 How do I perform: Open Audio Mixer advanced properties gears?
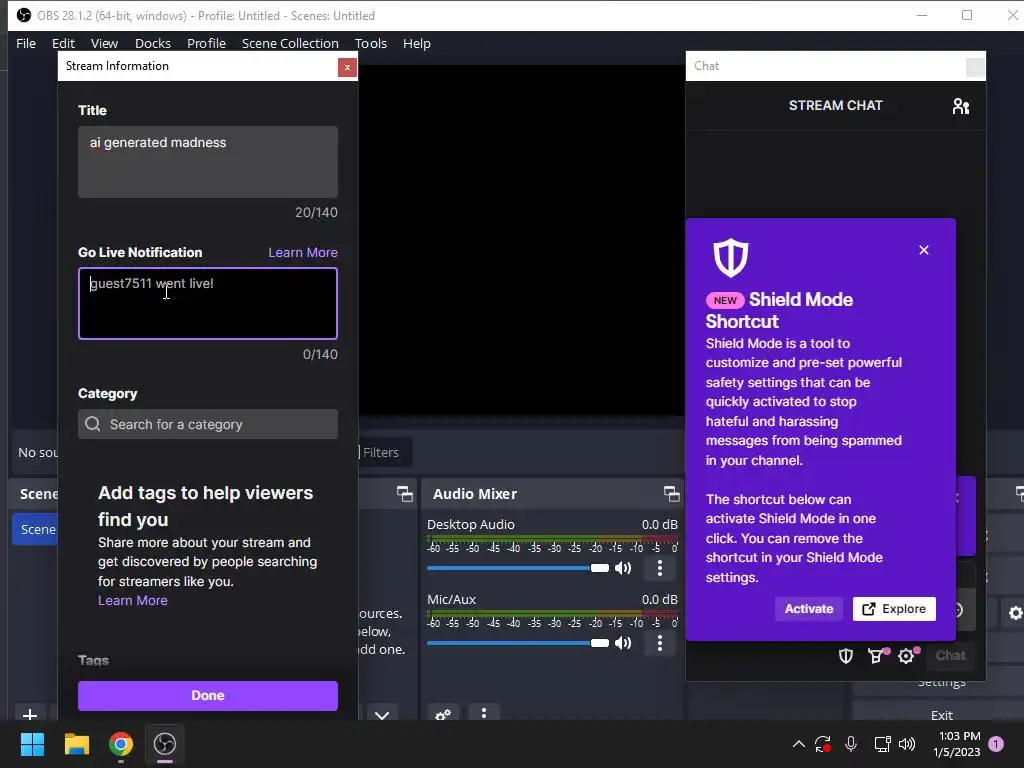click(x=443, y=714)
